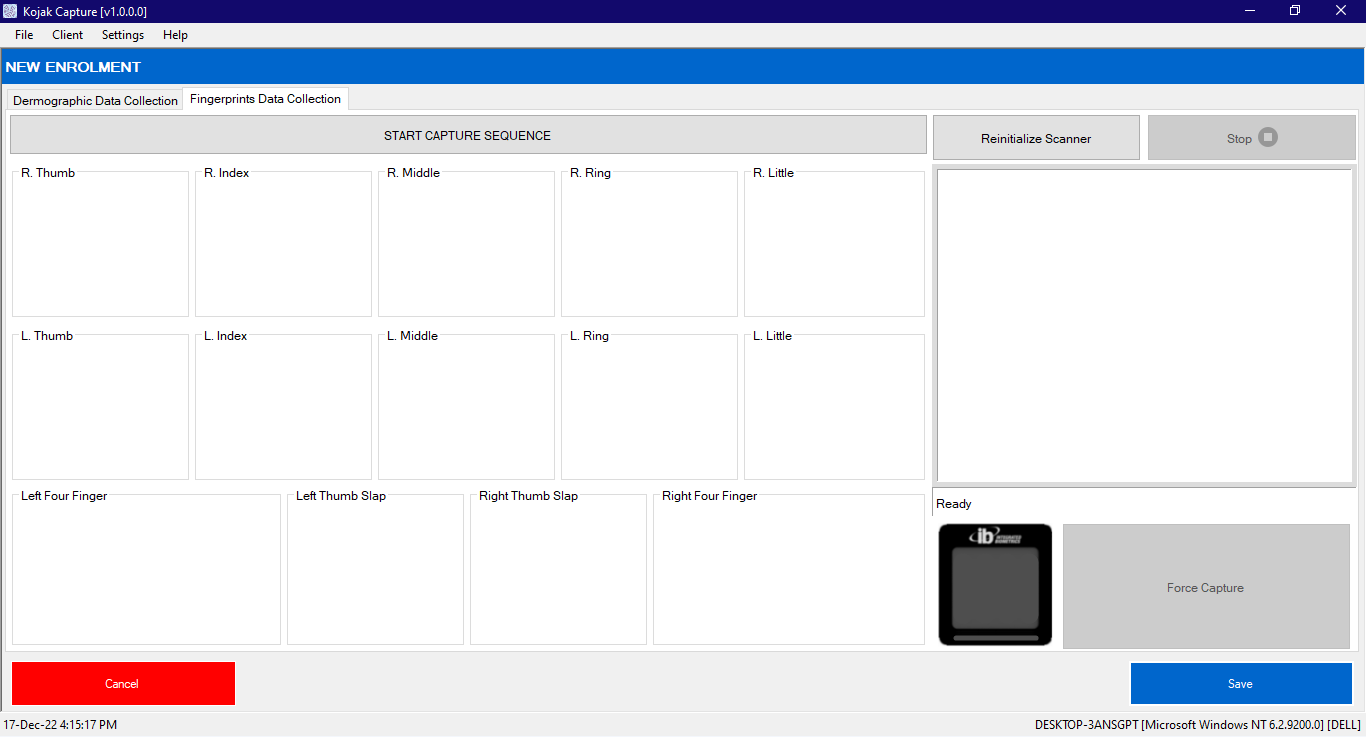This screenshot has height=738, width=1366.
Task: Click START CAPTURE SEQUENCE button
Action: tap(467, 136)
